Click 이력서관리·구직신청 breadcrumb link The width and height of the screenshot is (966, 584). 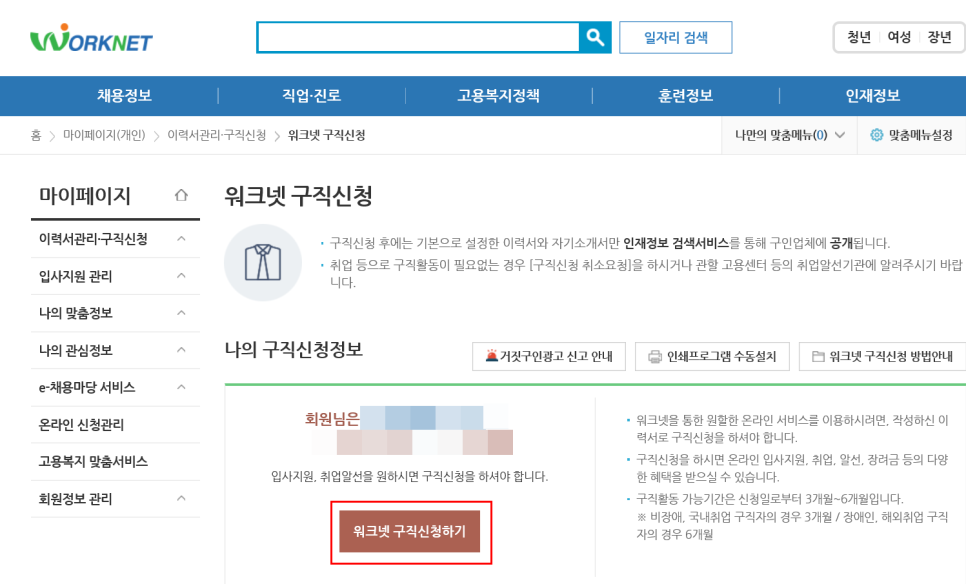click(x=217, y=135)
